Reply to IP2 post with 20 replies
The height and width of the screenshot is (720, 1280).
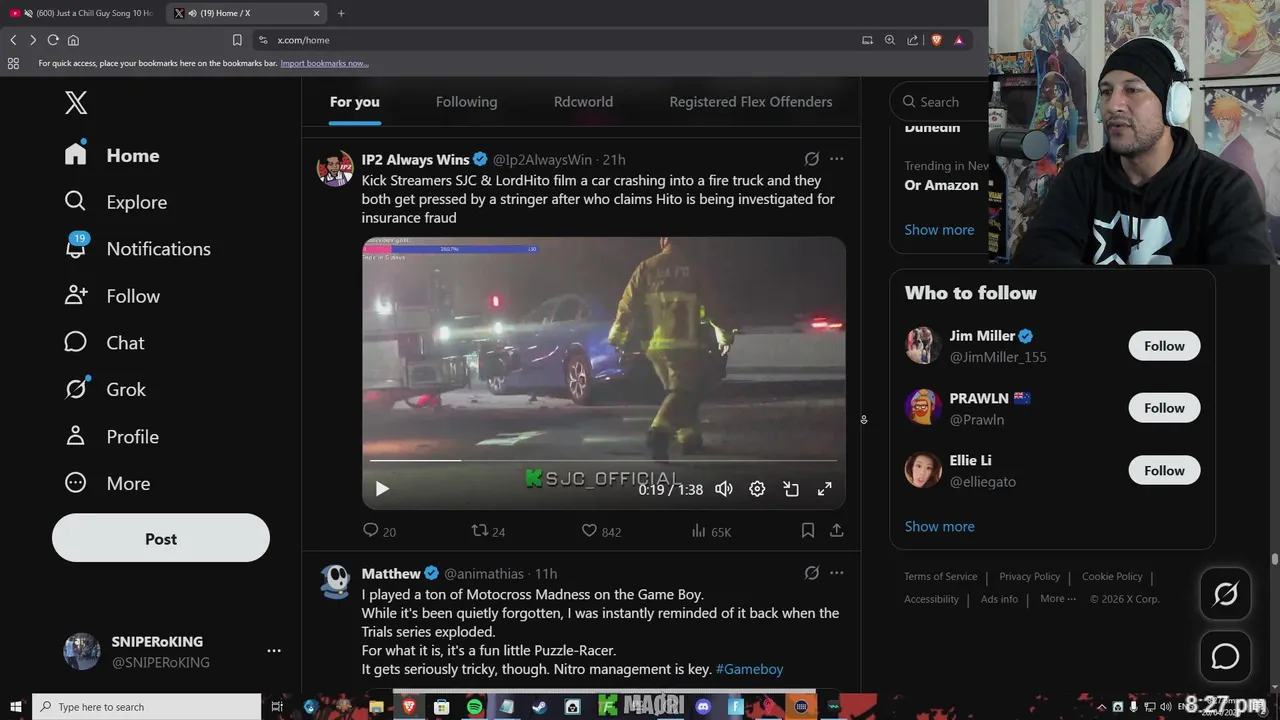(x=379, y=531)
